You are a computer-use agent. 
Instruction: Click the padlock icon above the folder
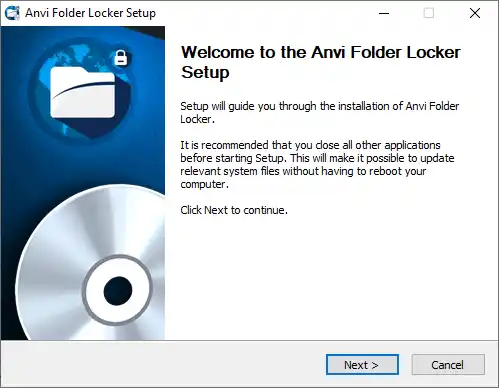pos(121,58)
